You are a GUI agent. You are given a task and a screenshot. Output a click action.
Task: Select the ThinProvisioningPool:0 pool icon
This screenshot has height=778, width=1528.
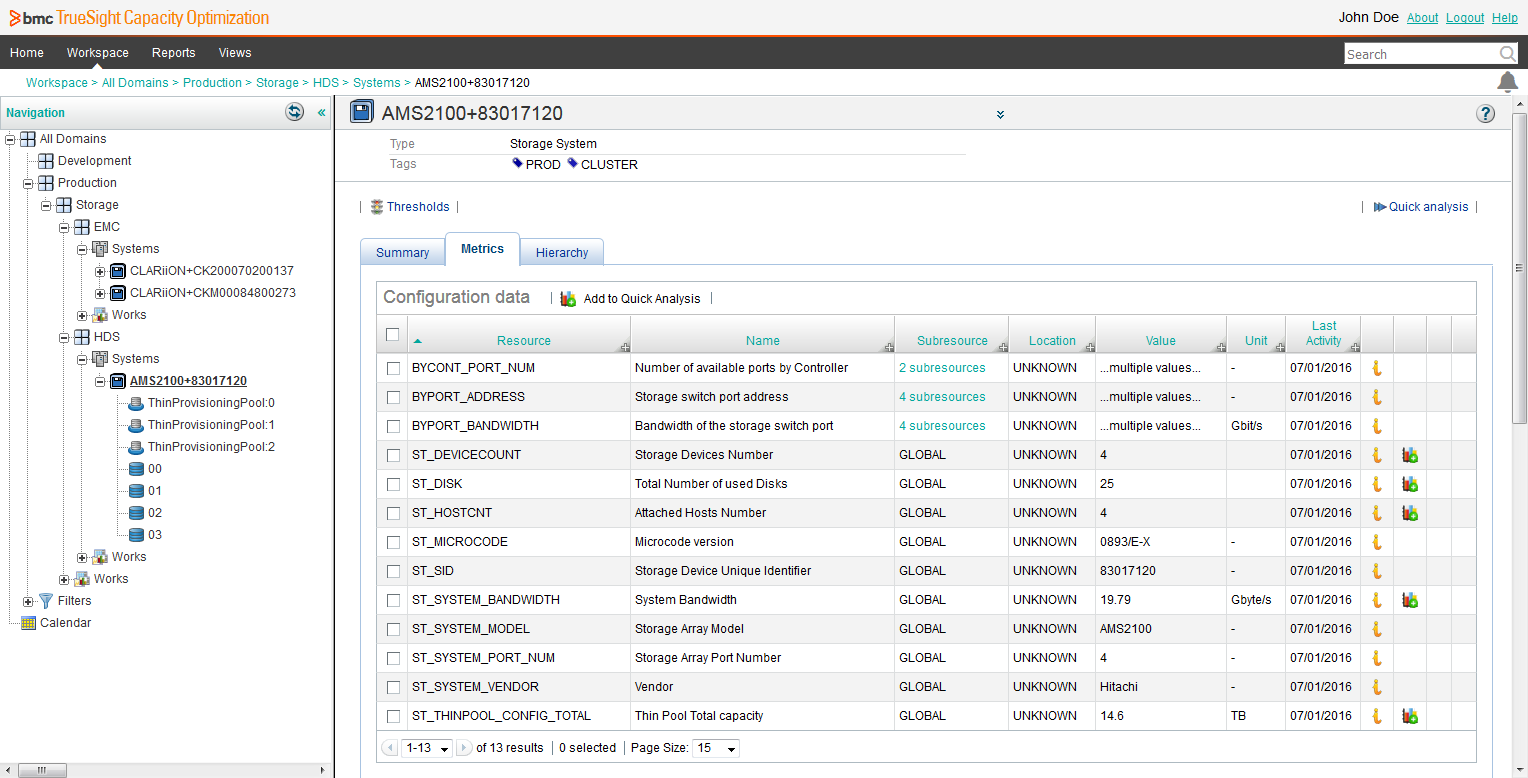click(136, 403)
